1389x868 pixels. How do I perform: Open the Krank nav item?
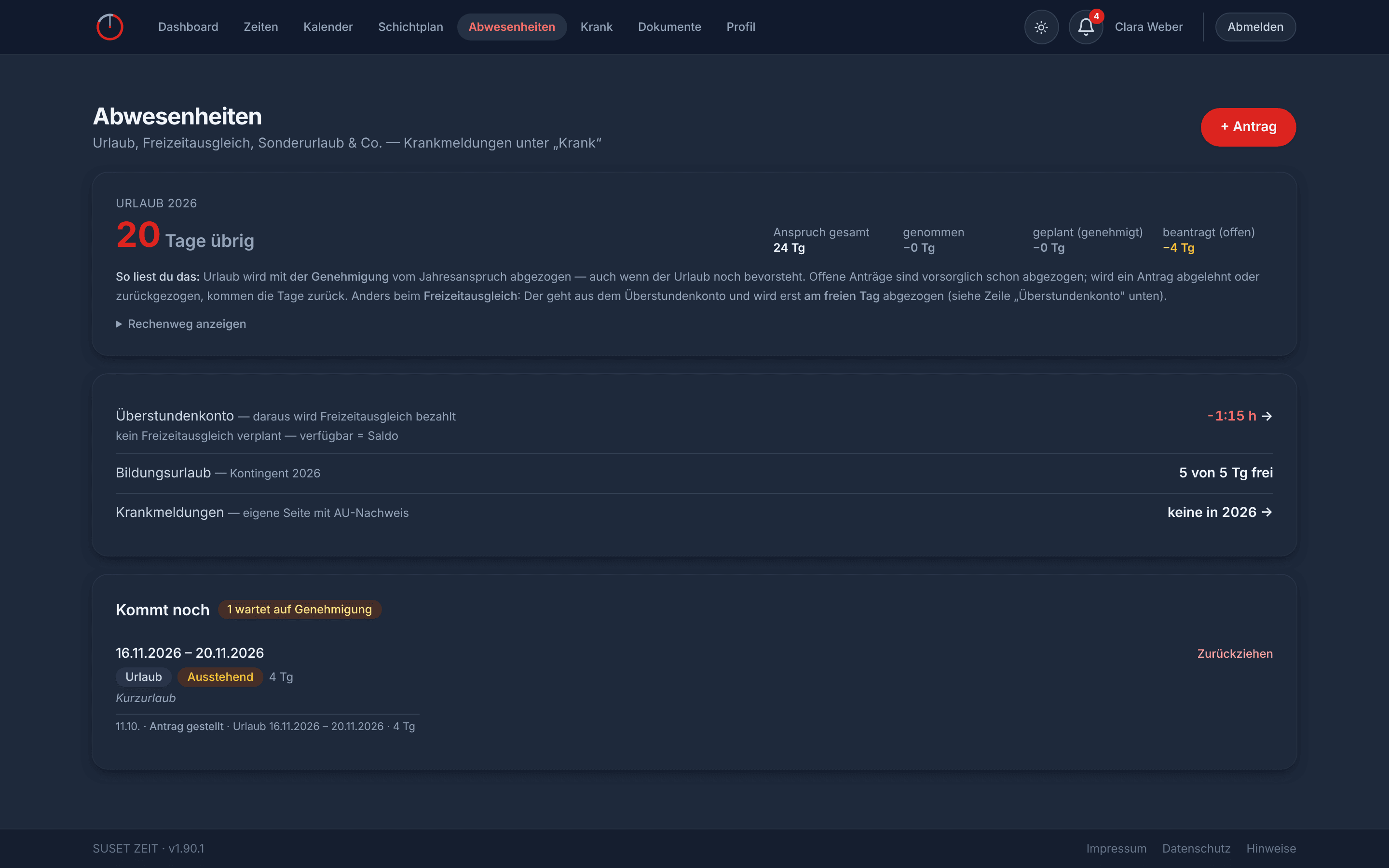coord(596,27)
